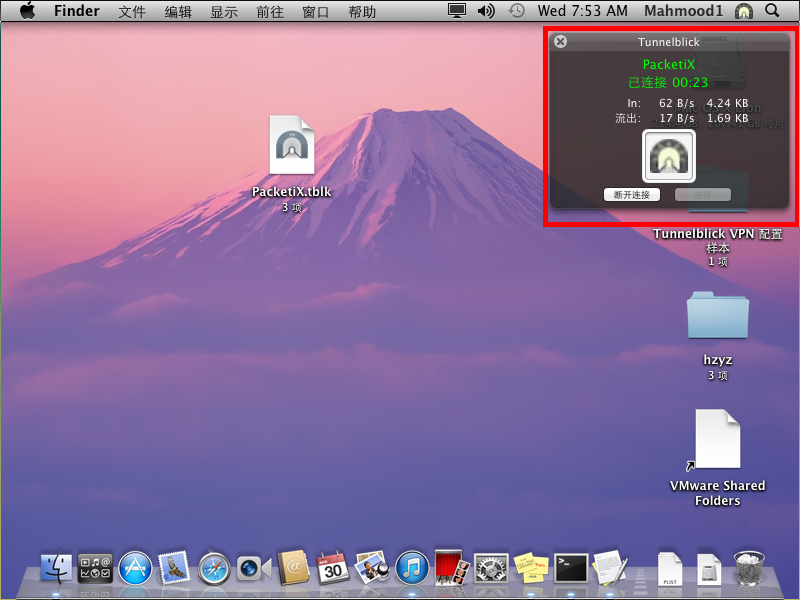The image size is (800, 600).
Task: Click the 断开连接 button to disconnect
Action: (632, 194)
